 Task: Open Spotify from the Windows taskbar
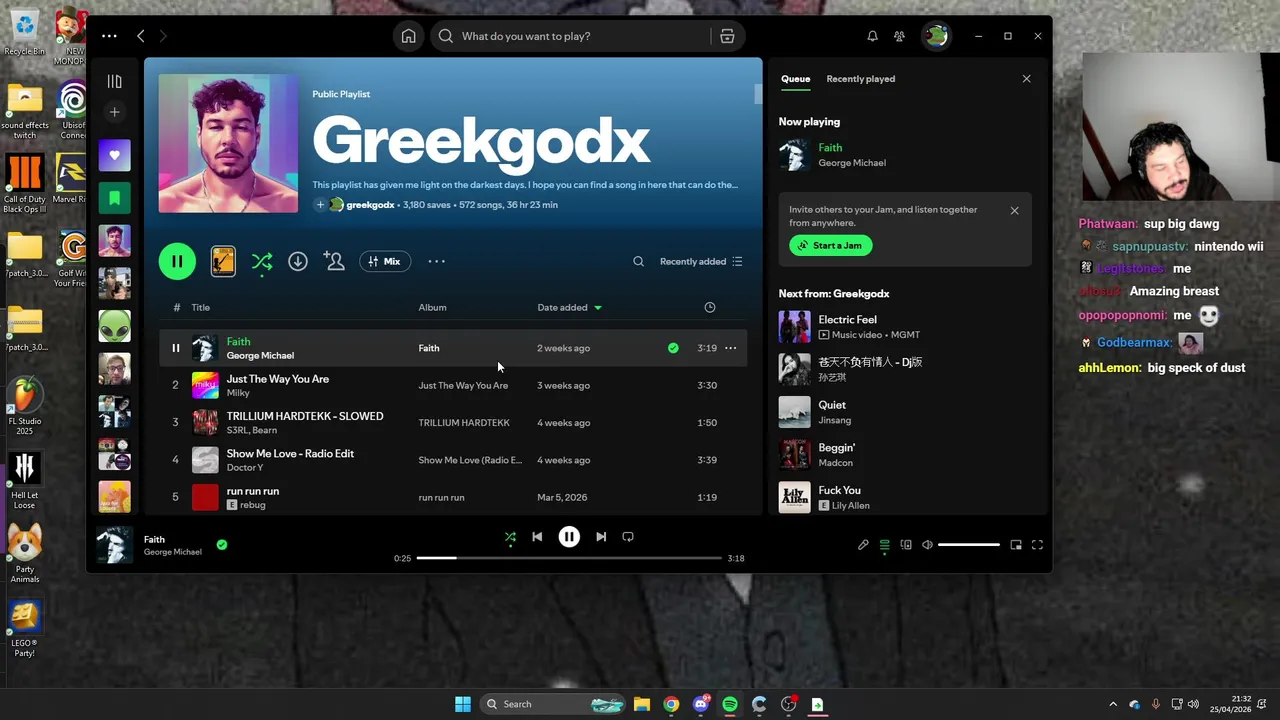tap(730, 704)
